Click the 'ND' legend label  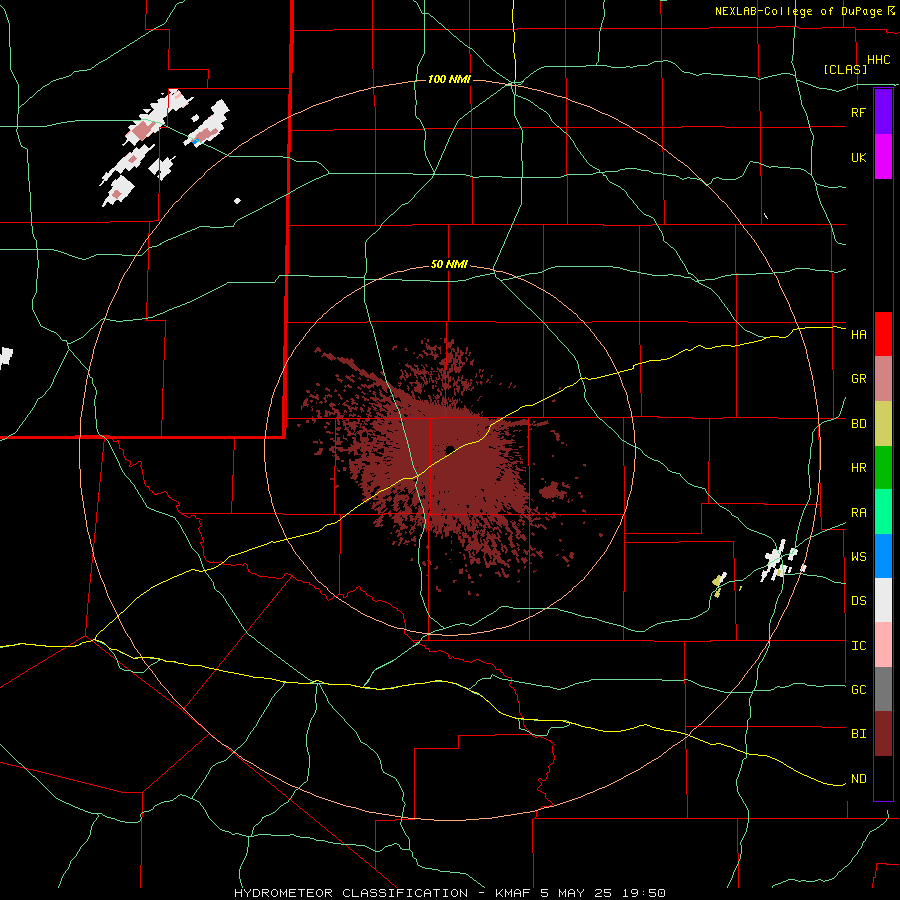858,779
